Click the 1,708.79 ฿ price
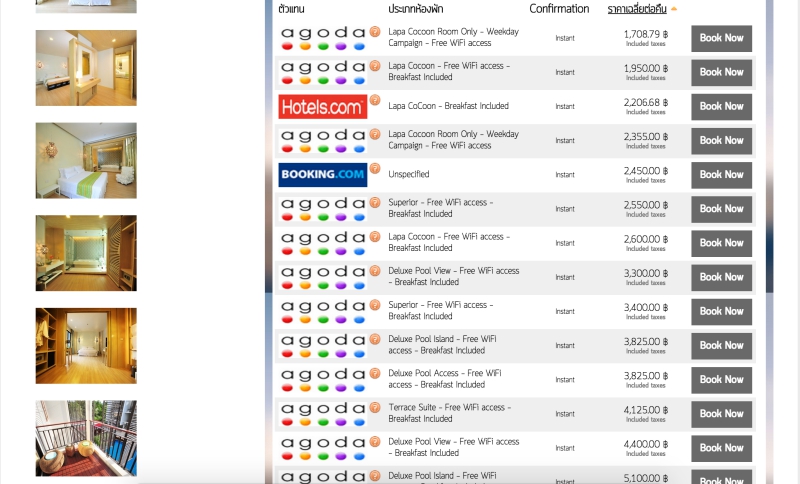This screenshot has height=484, width=800. (645, 34)
